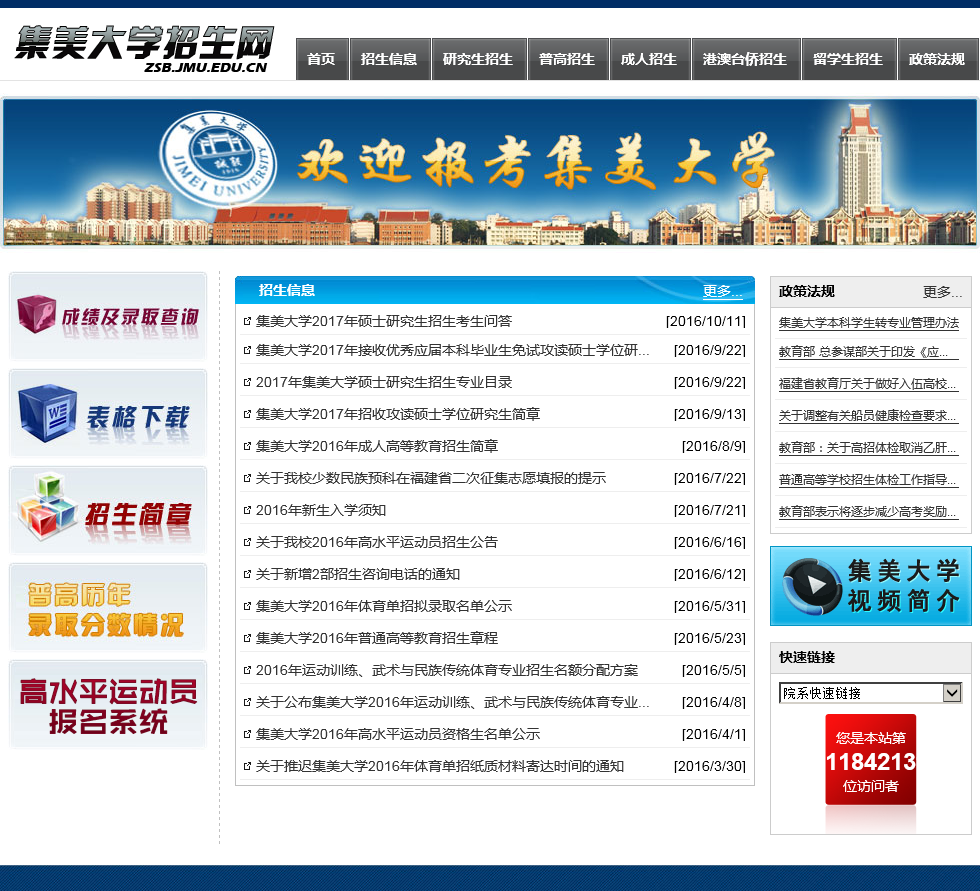Open 集美大学2016年成人高等教育招生简章
The image size is (980, 891).
(377, 446)
